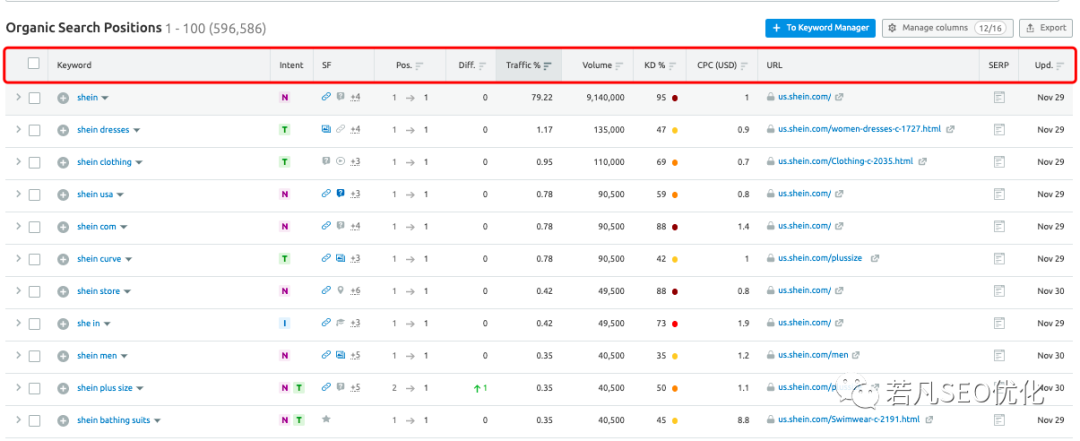Click the To Keyword Manager button
Viewport: 1080px width, 441px height.
820,28
